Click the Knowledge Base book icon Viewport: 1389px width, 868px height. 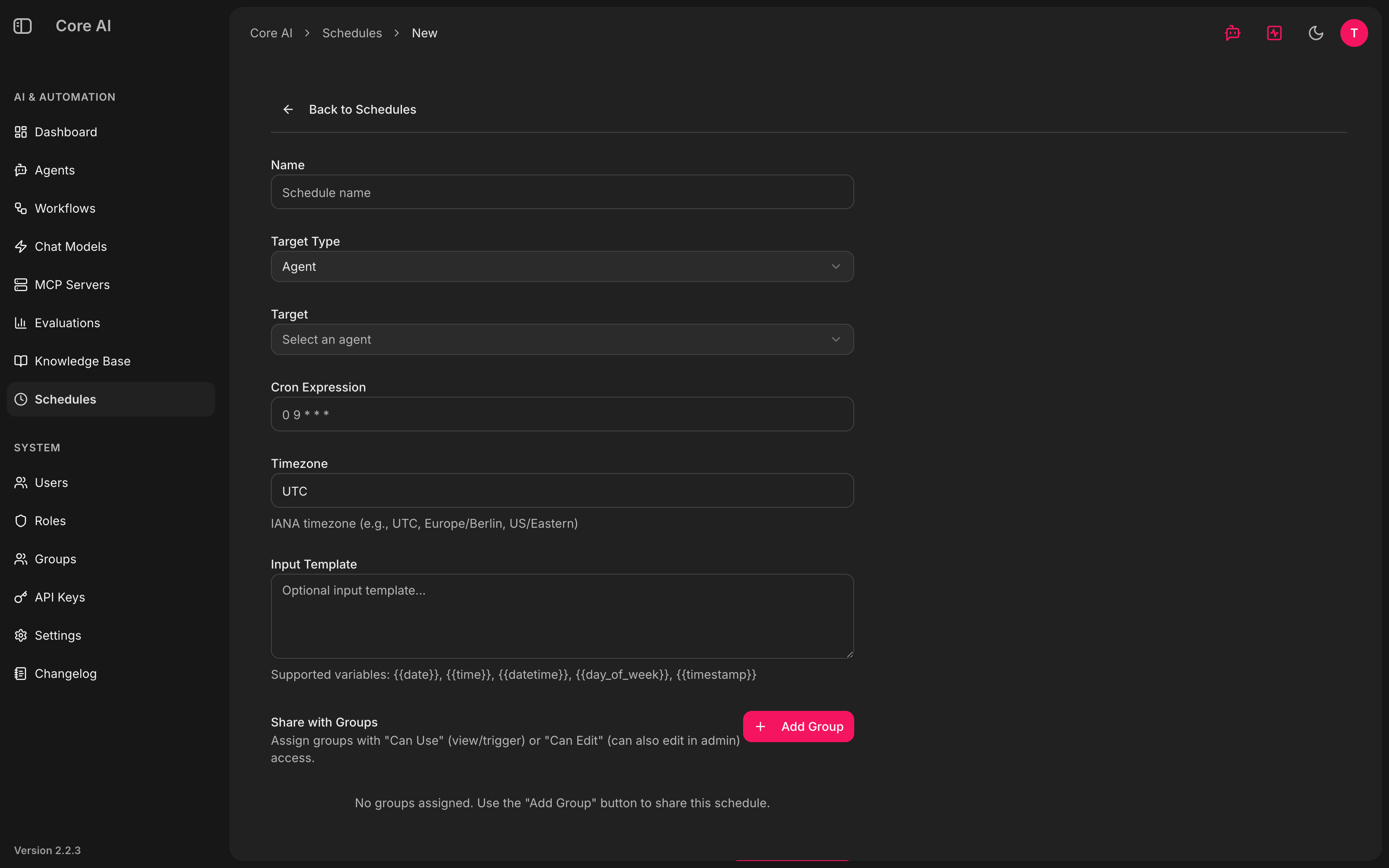coord(21,361)
